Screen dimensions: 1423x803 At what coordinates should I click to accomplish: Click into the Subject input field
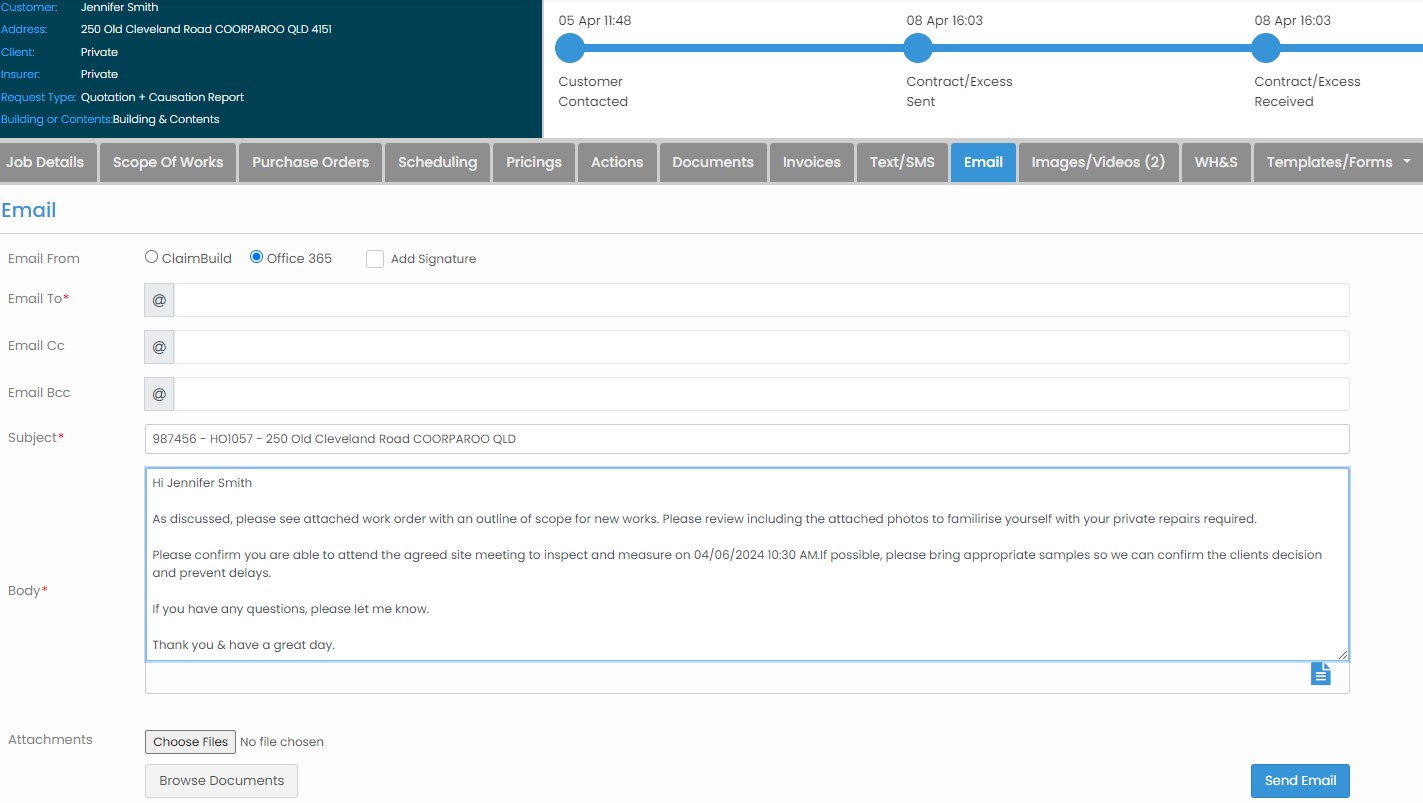pos(746,439)
